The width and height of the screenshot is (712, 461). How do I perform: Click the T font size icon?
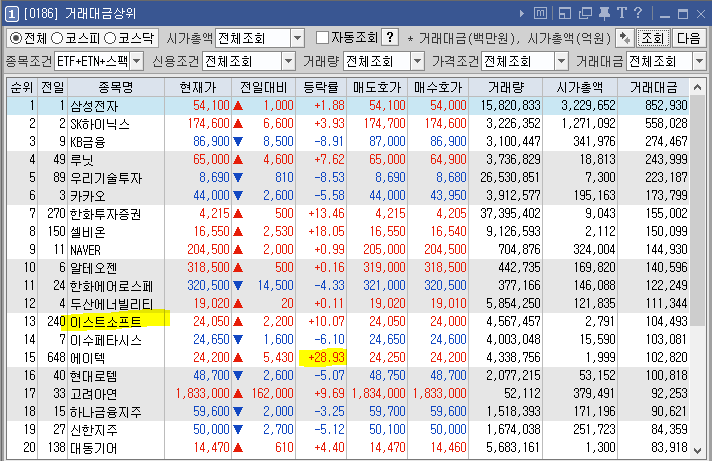[x=622, y=13]
